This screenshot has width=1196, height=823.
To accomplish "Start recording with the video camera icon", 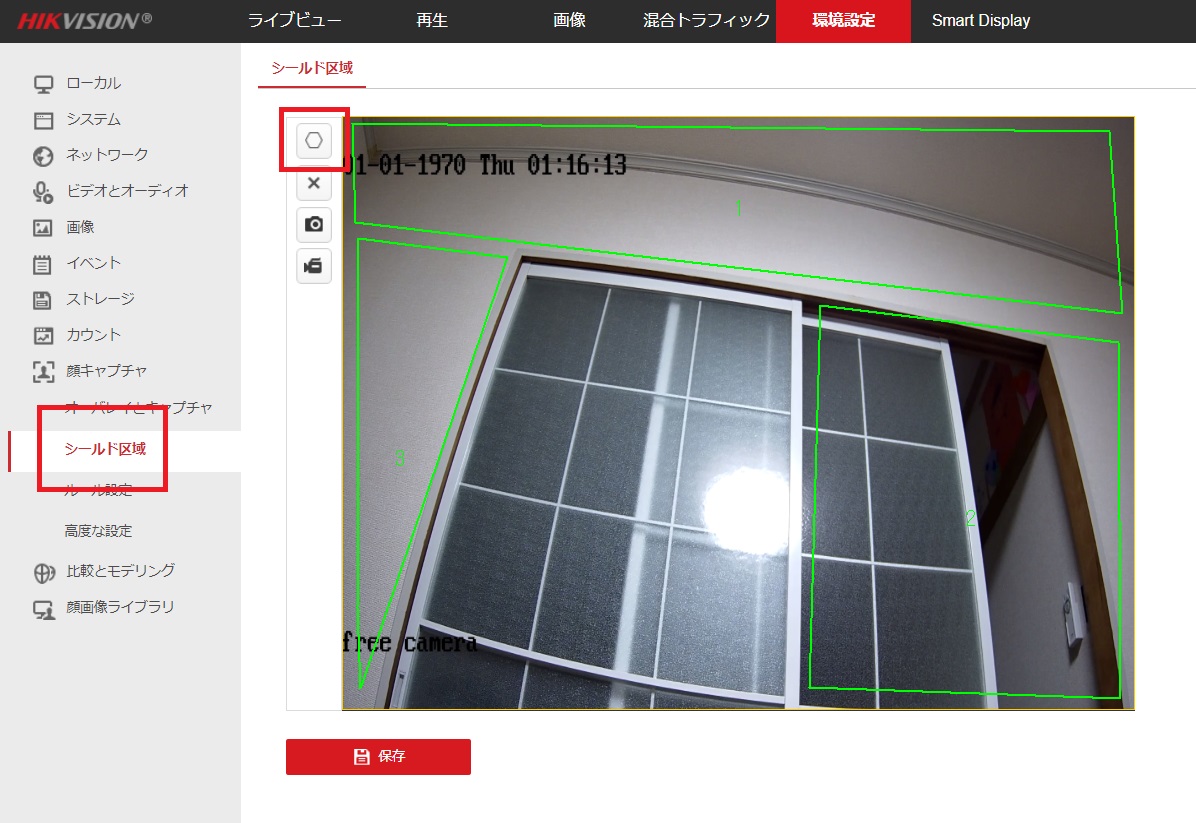I will tap(313, 265).
